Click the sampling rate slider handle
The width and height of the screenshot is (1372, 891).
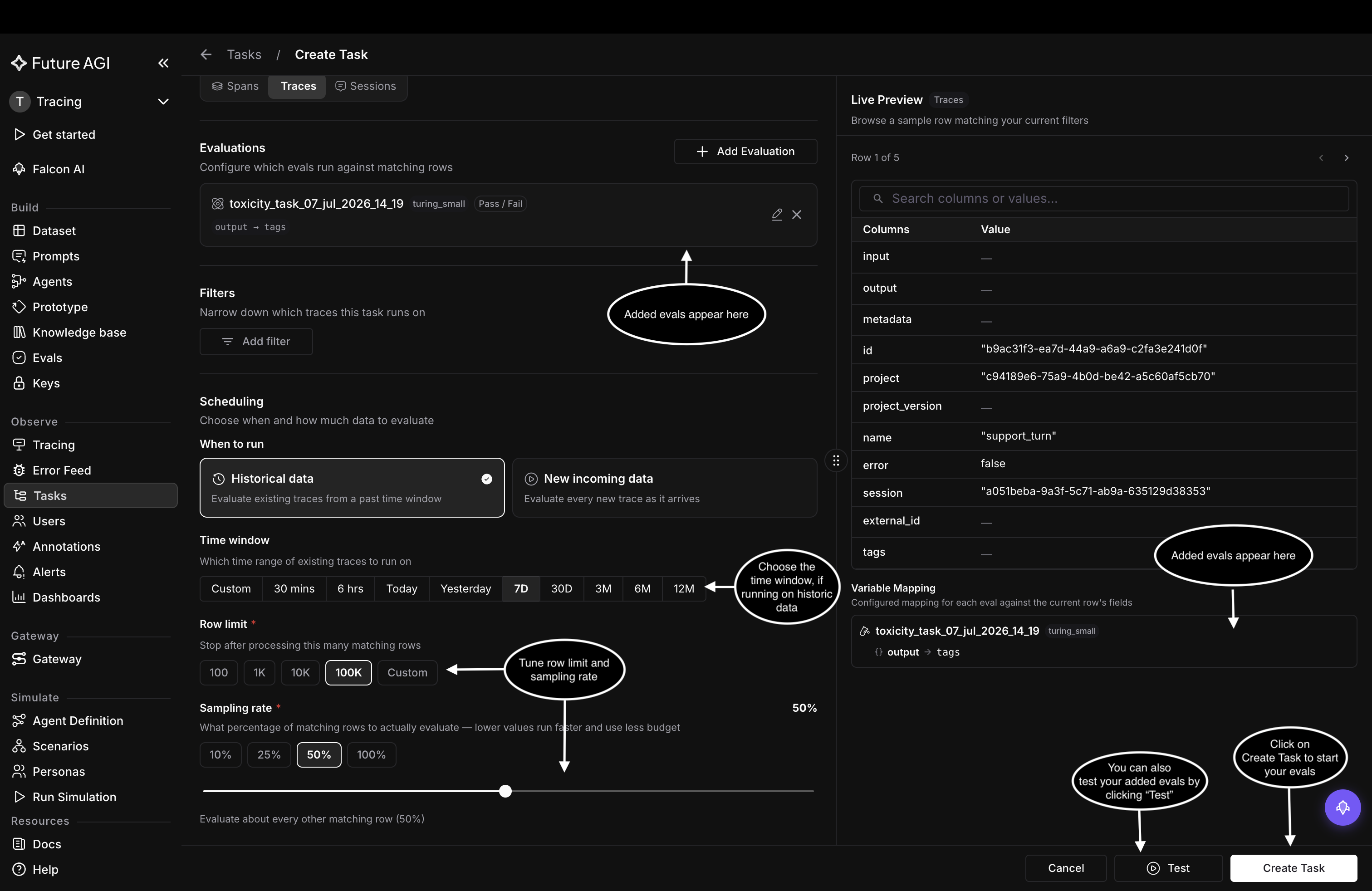click(505, 791)
